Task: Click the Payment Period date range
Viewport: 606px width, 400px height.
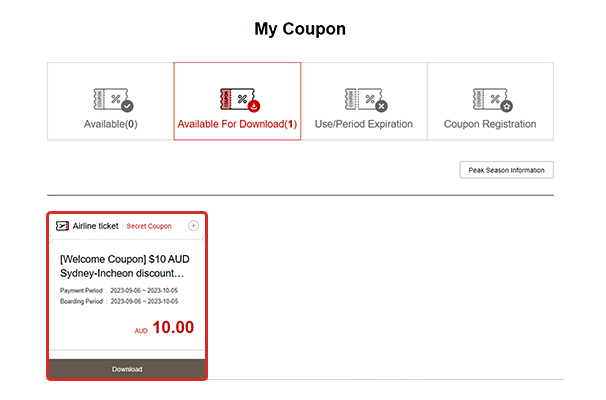Action: pyautogui.click(x=144, y=290)
